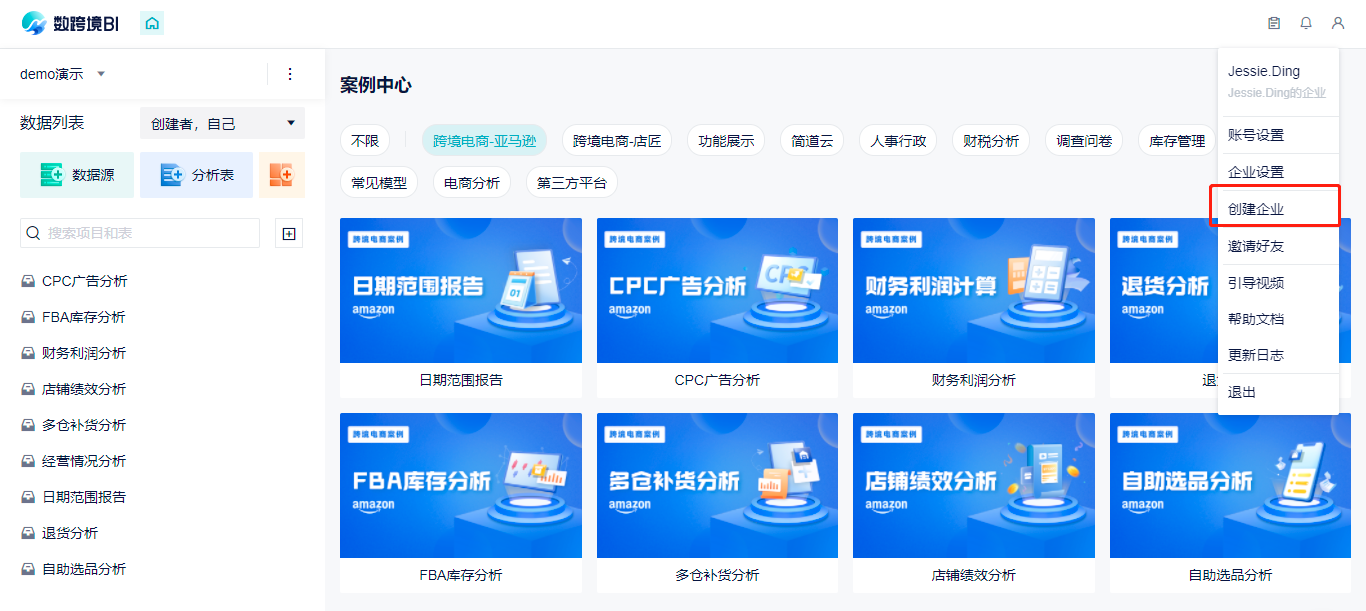Screen dimensions: 1366x611
Task: Click Jessie.Ding user name in menu
Action: click(x=1264, y=72)
